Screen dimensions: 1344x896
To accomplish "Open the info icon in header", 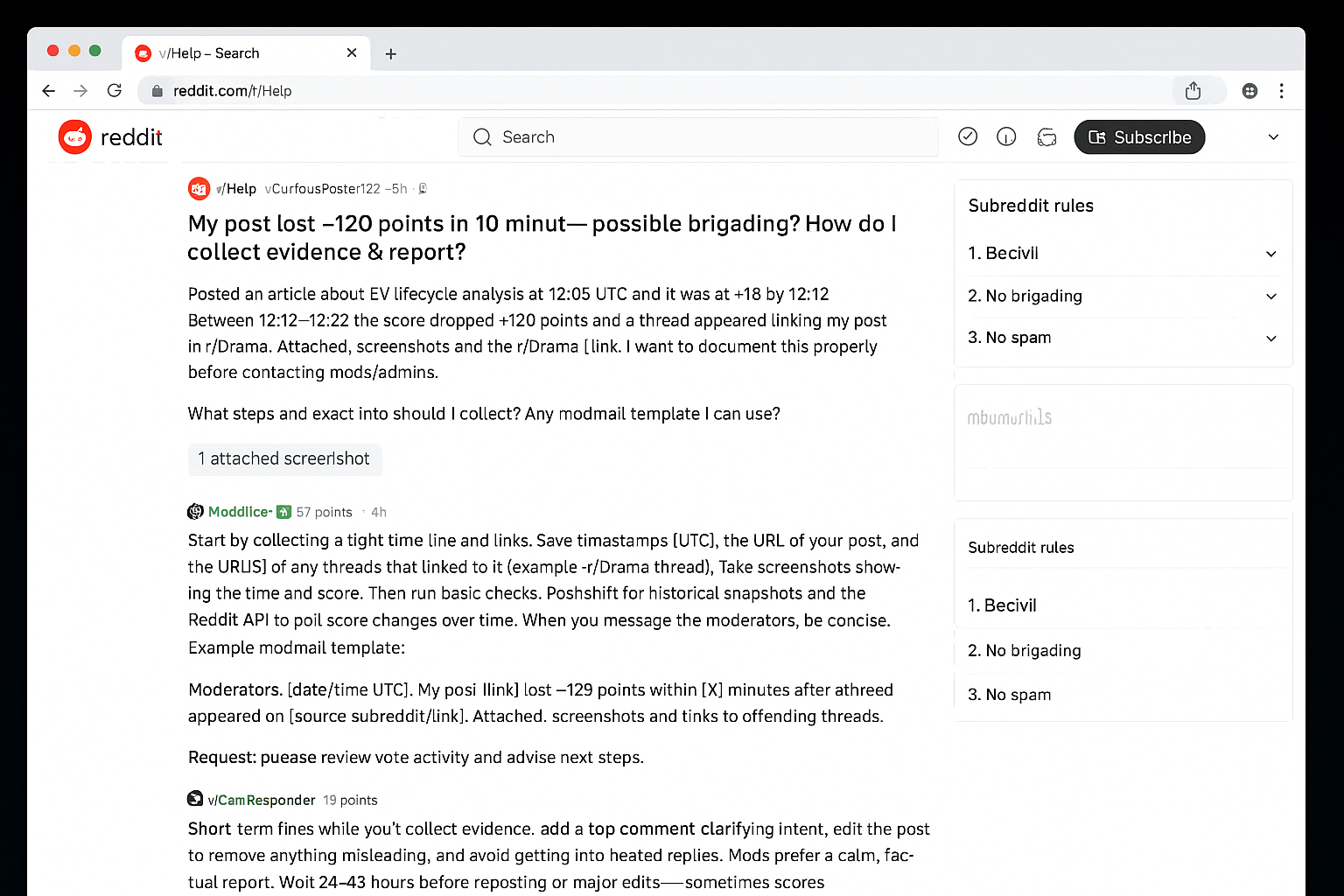I will click(1006, 137).
